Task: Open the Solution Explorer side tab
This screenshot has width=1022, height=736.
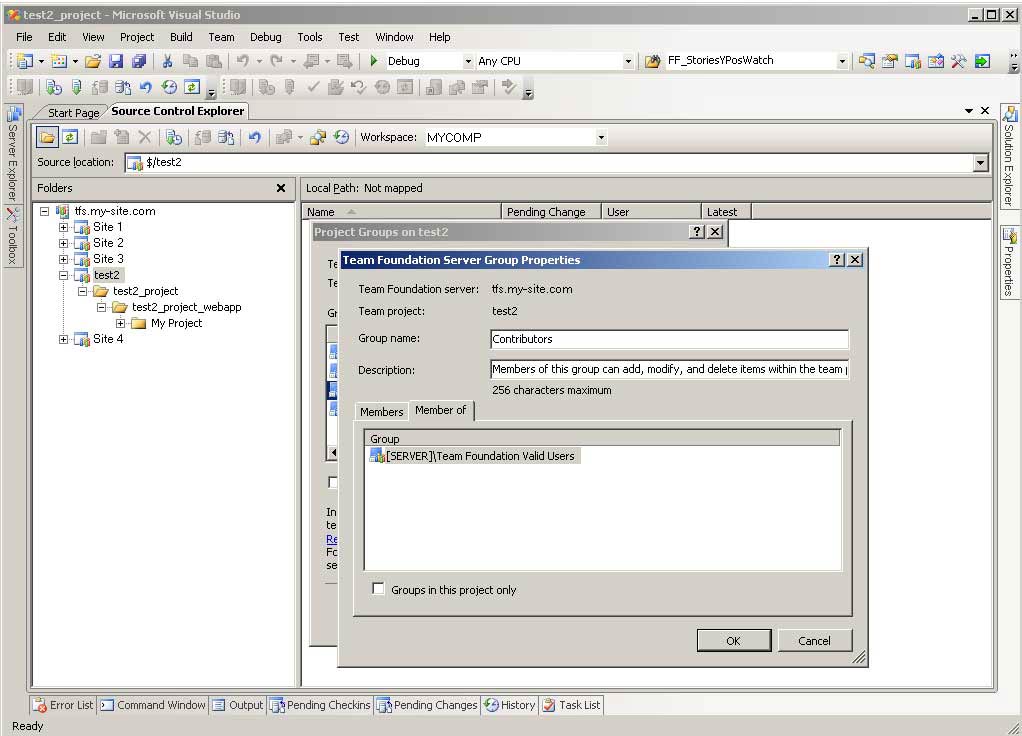Action: click(x=1009, y=157)
